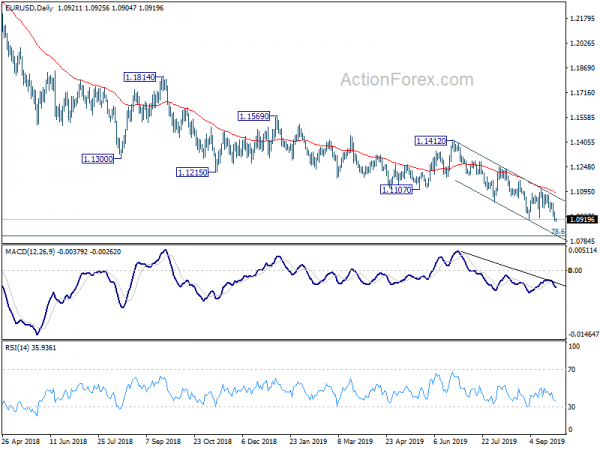Click the RSI 70 level label
This screenshot has height=450, width=600.
[x=572, y=370]
